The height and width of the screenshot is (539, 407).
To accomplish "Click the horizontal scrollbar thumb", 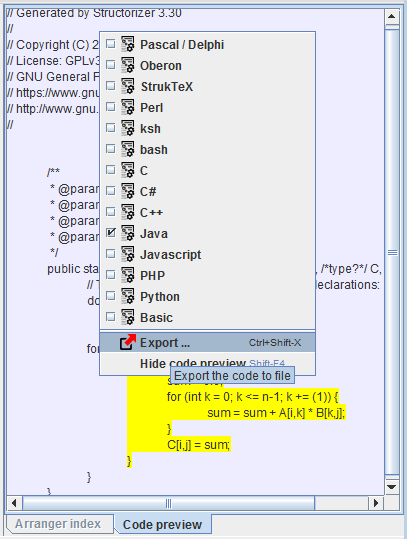I will pos(168,503).
